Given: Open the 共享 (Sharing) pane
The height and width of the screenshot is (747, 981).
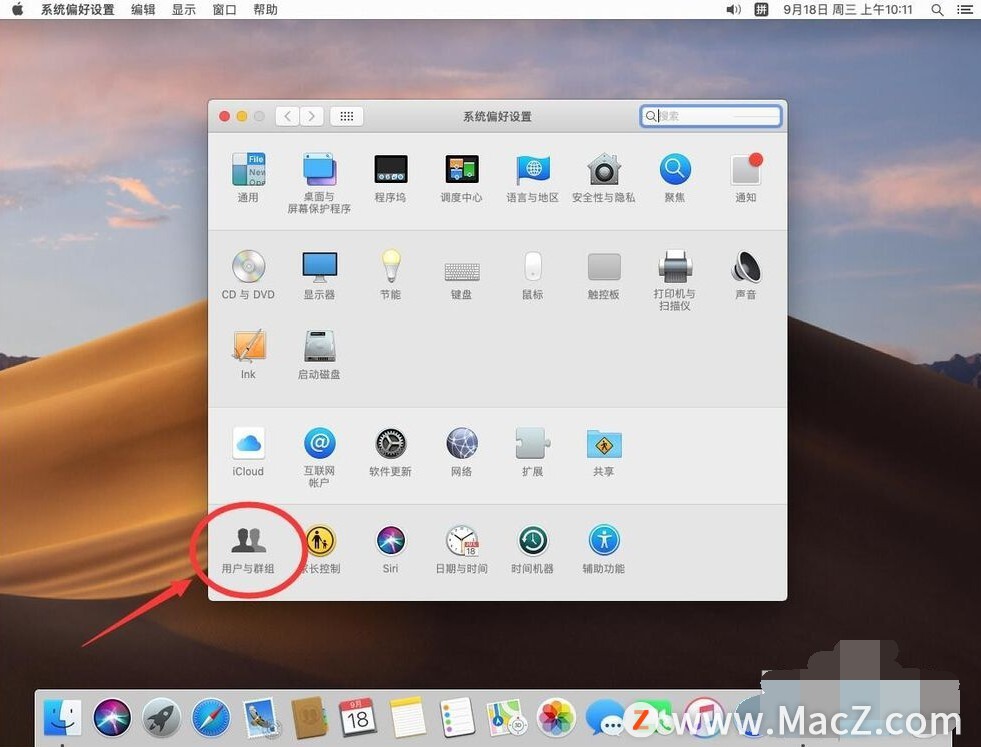Looking at the screenshot, I should pyautogui.click(x=604, y=452).
